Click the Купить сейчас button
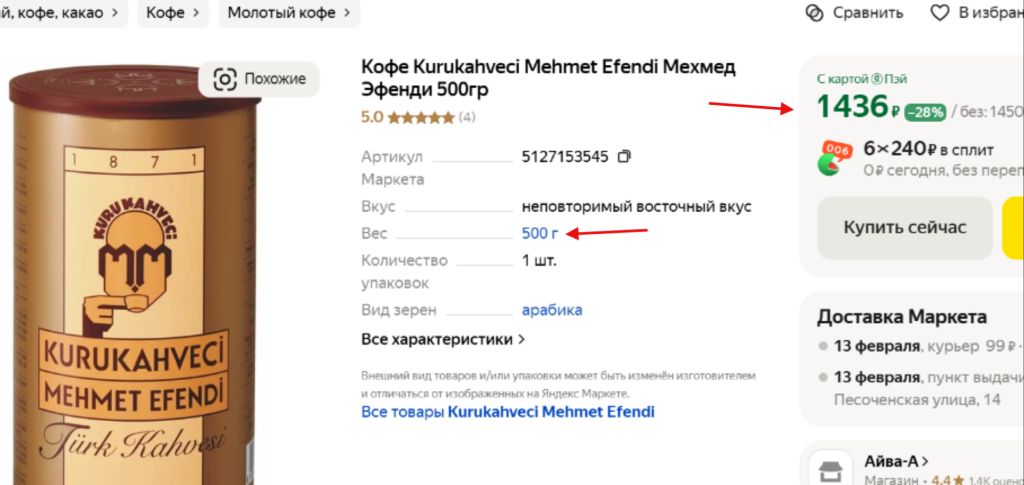Screen dimensions: 1024x485 pyautogui.click(x=904, y=228)
